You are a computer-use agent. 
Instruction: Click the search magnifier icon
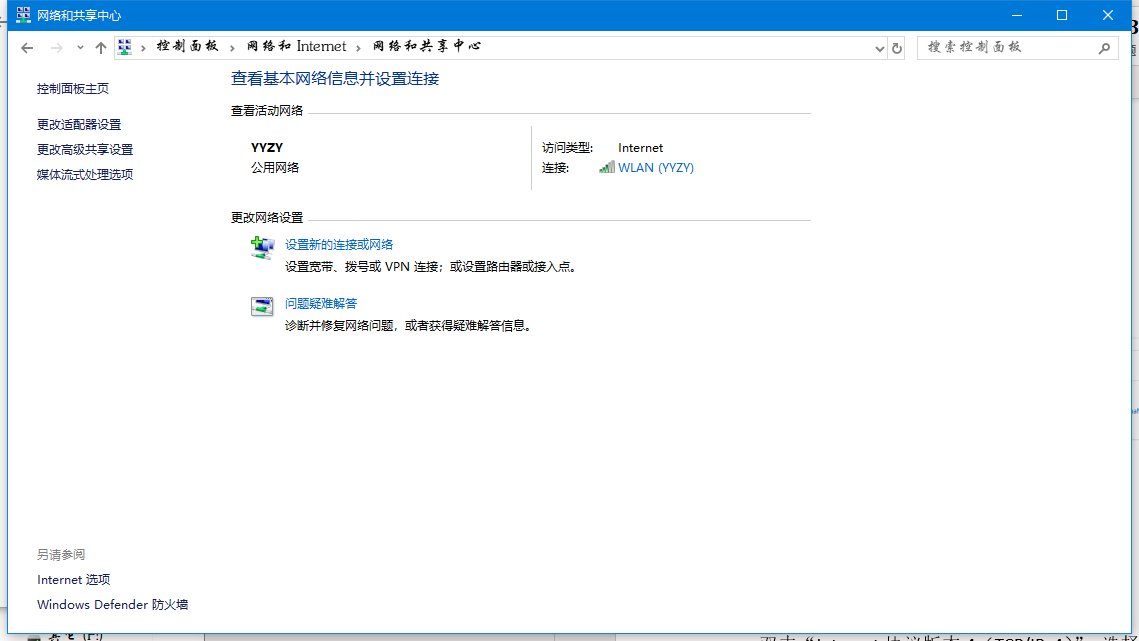[1104, 47]
